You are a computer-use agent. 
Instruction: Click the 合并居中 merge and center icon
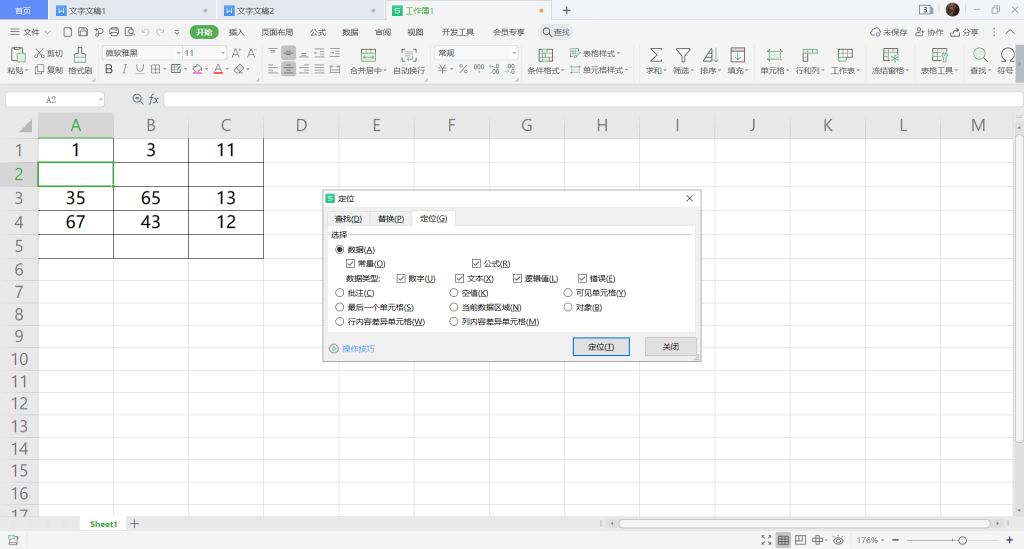pyautogui.click(x=368, y=55)
